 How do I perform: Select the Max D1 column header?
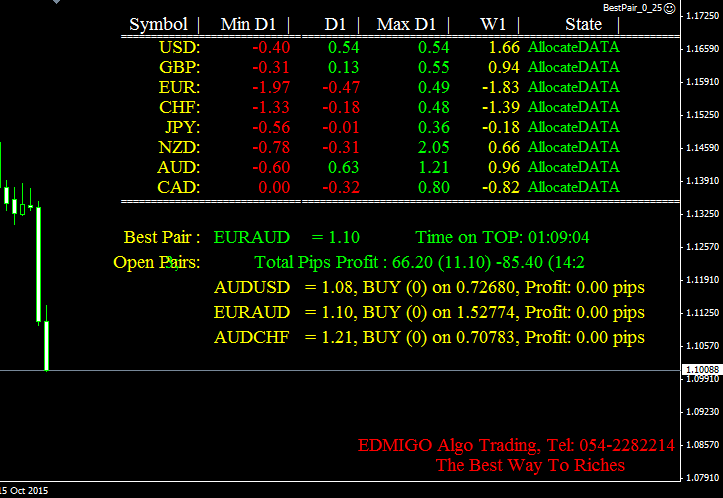(x=406, y=24)
